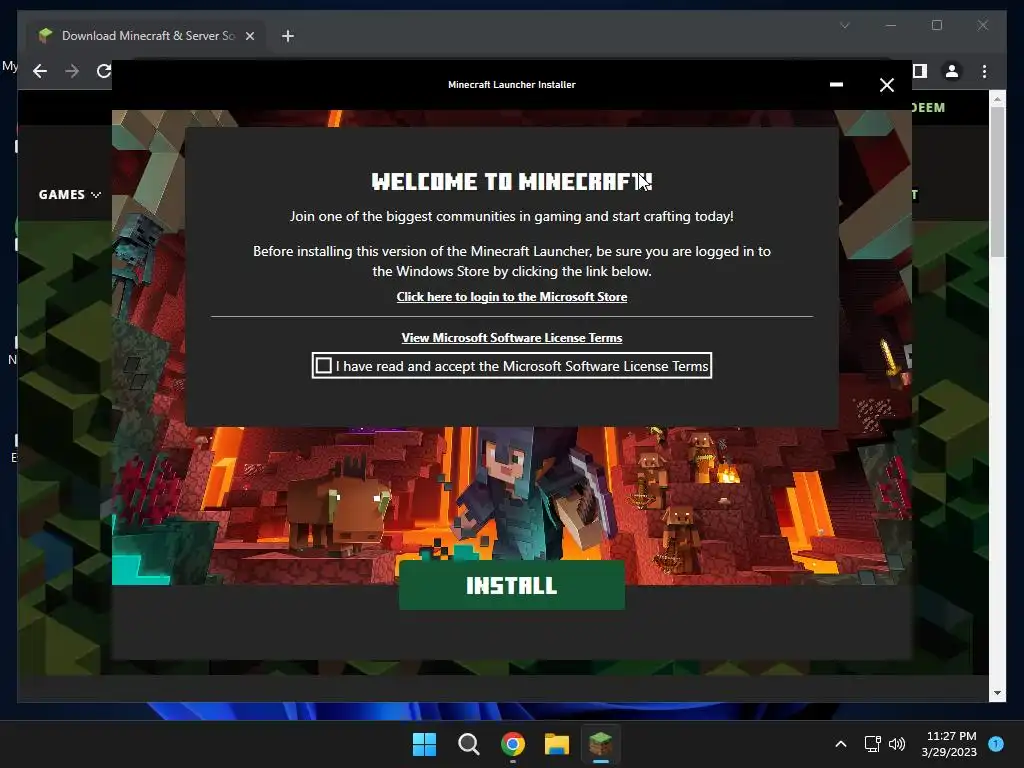Select Minecraft installer taskbar icon
The height and width of the screenshot is (768, 1024).
coord(600,744)
